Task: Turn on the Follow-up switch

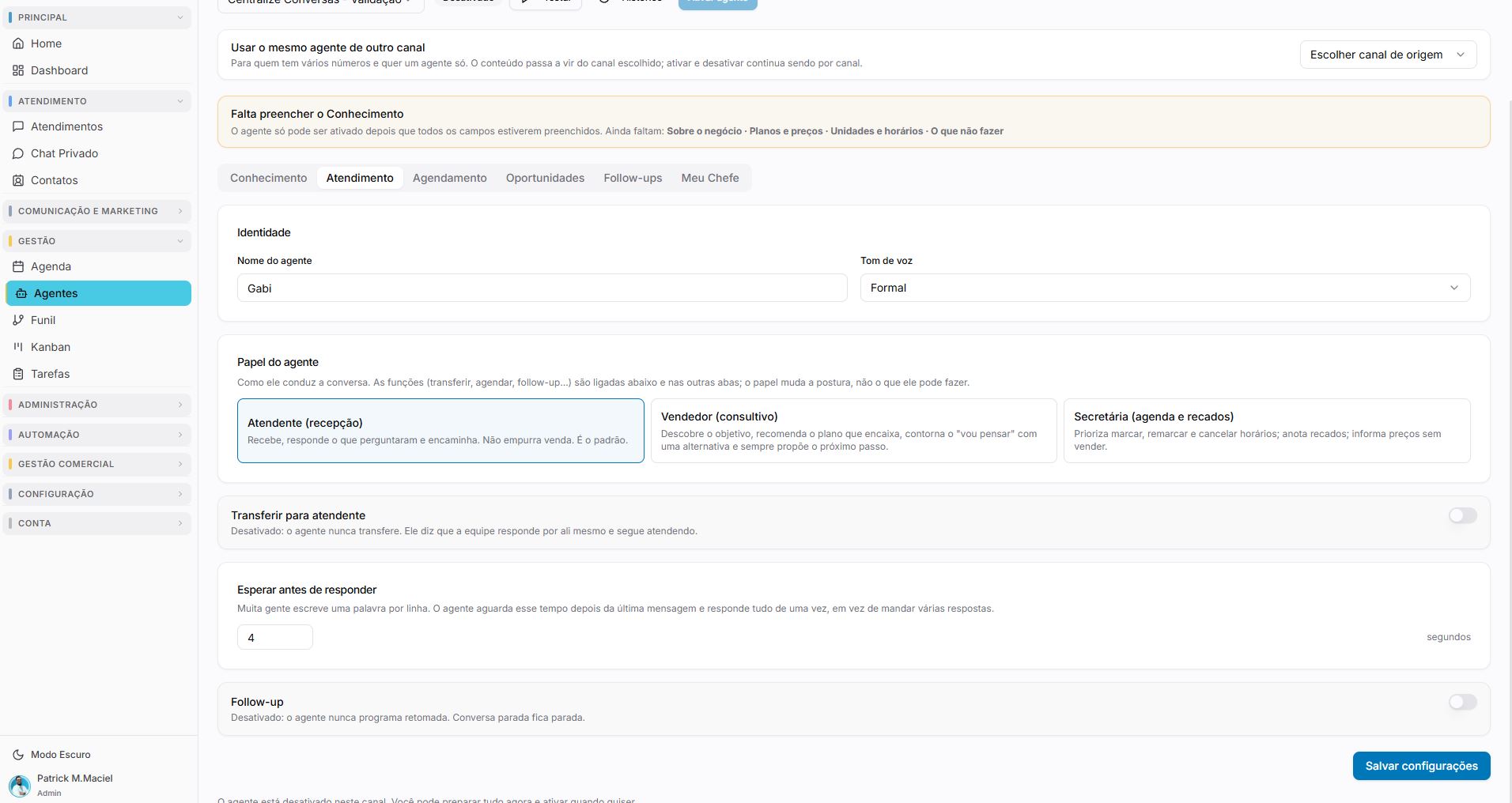Action: click(x=1462, y=702)
